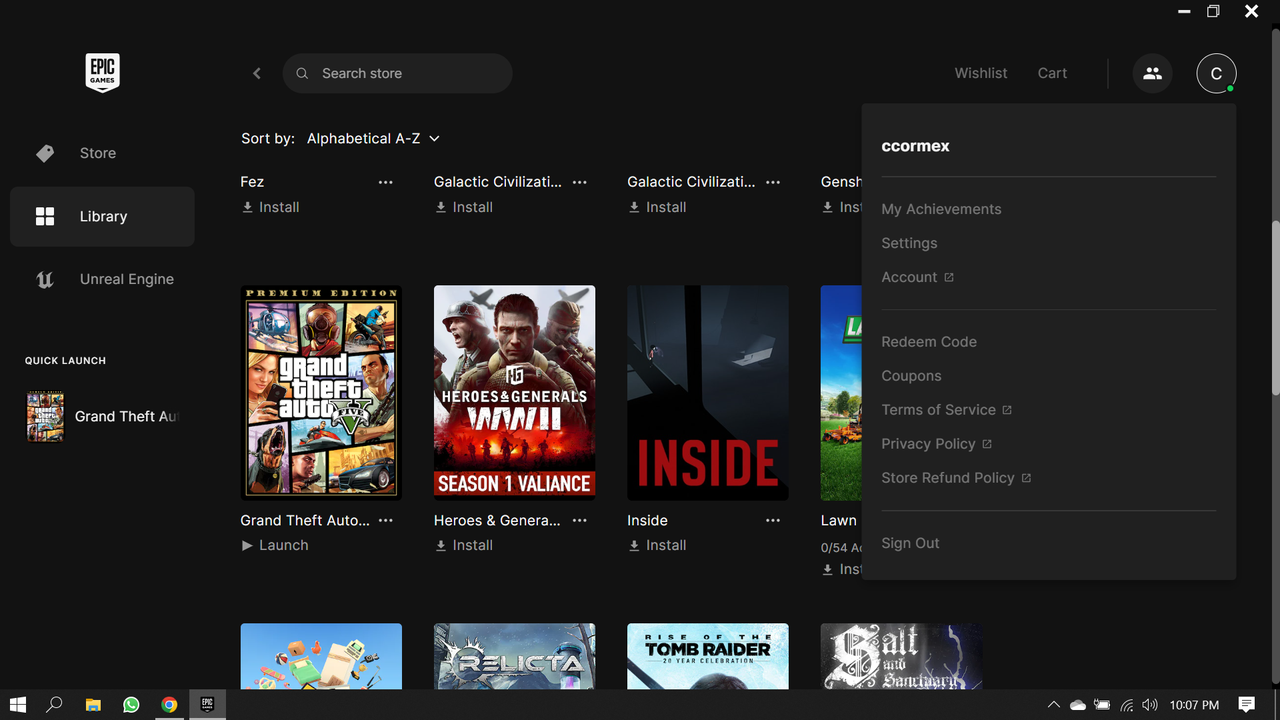This screenshot has width=1280, height=720.
Task: Click the vertical scrollbar thumb
Action: coord(1275,306)
